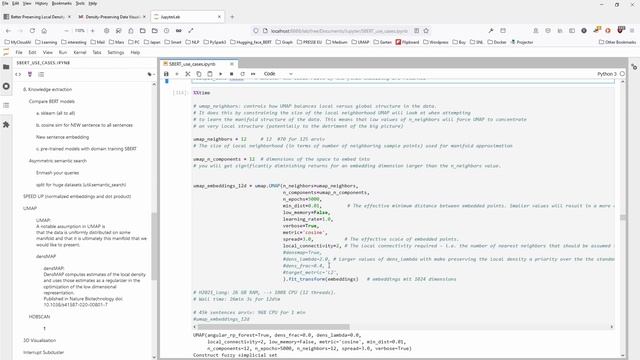
Task: Reload the current page
Action: [x=32, y=31]
